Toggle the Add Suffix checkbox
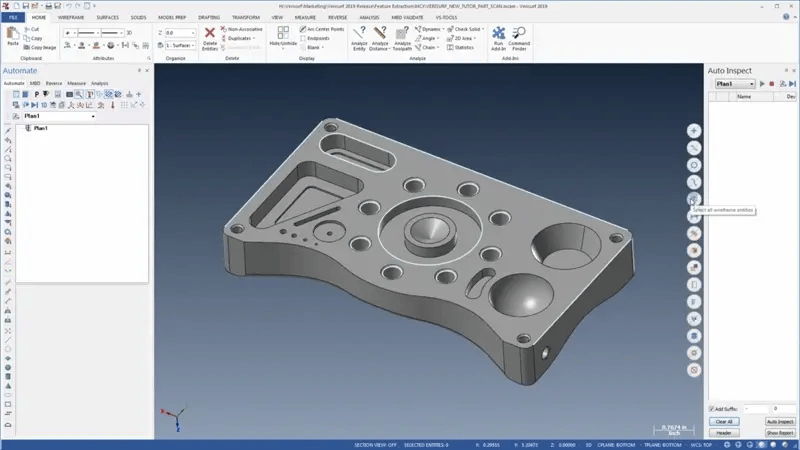 point(712,409)
